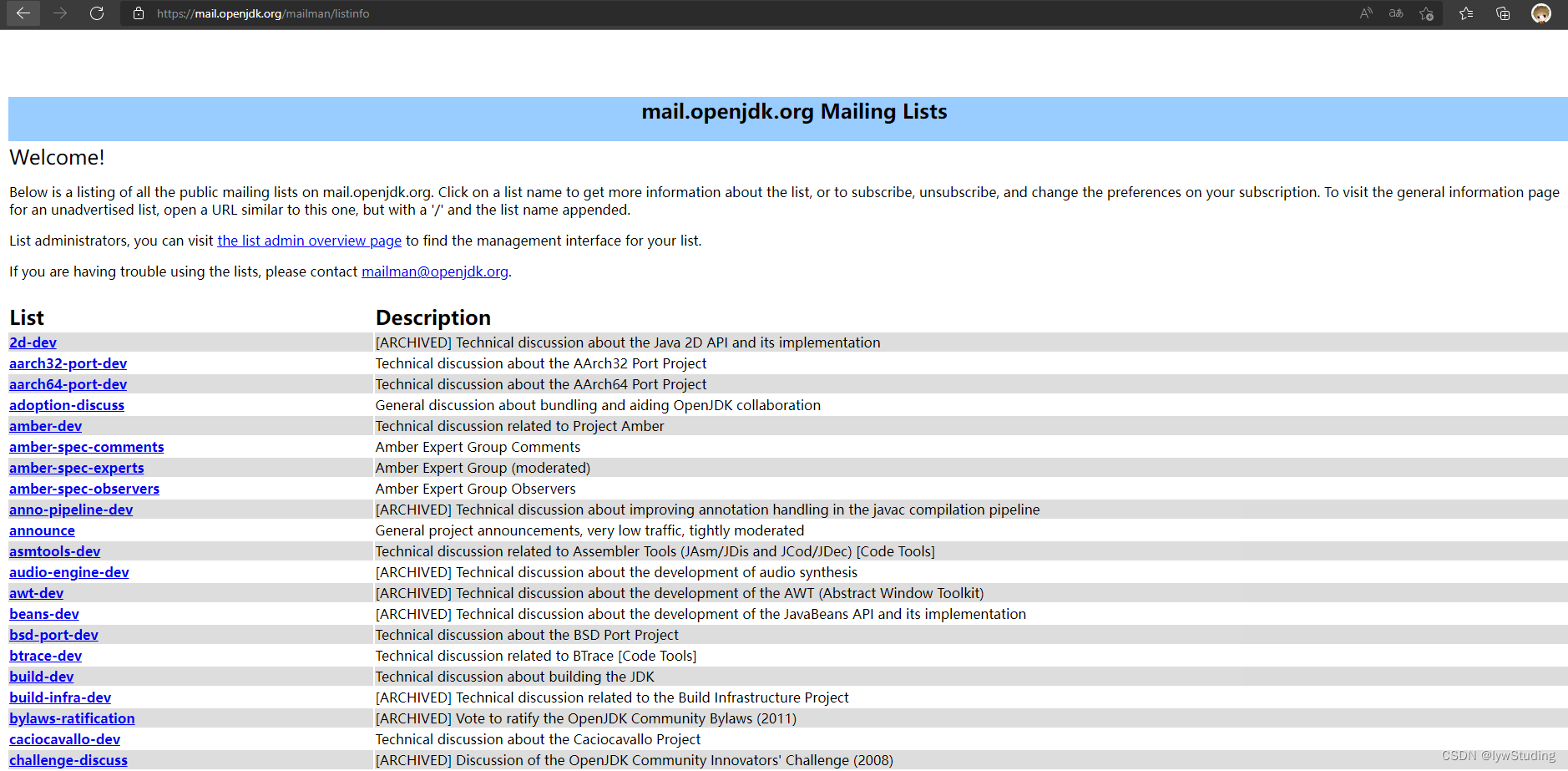Viewport: 1568px width, 771px height.
Task: Open the announce mailing list
Action: pos(42,530)
